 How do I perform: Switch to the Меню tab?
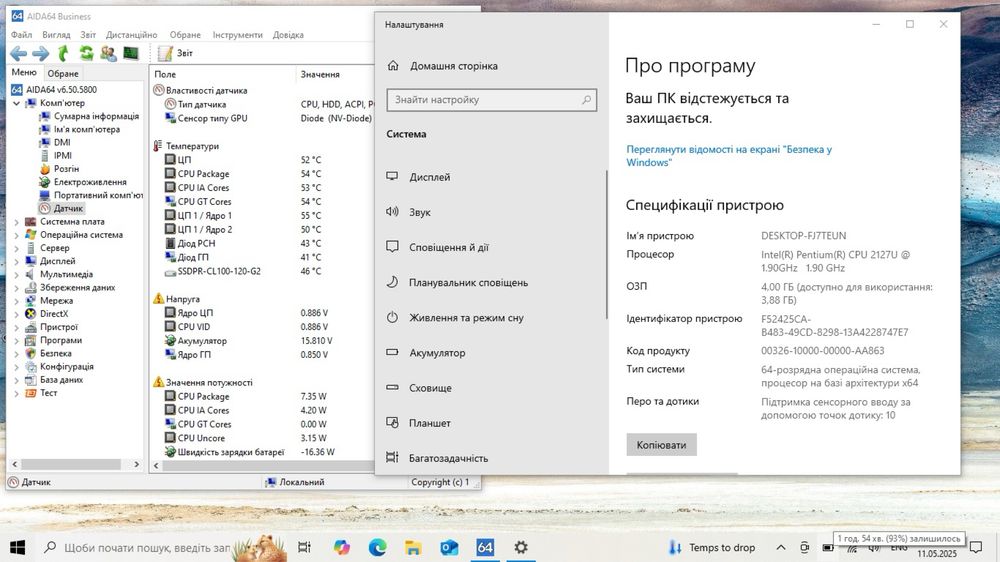click(x=24, y=73)
